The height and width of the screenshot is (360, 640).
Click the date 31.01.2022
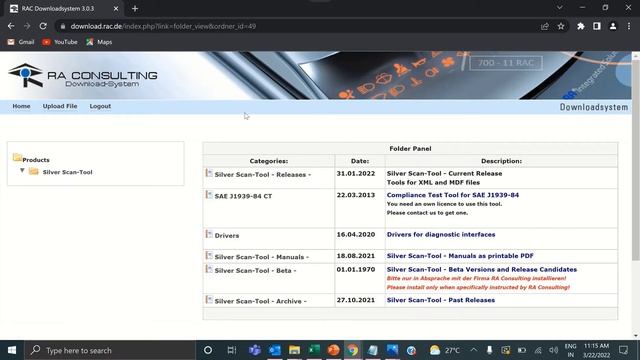[x=356, y=173]
